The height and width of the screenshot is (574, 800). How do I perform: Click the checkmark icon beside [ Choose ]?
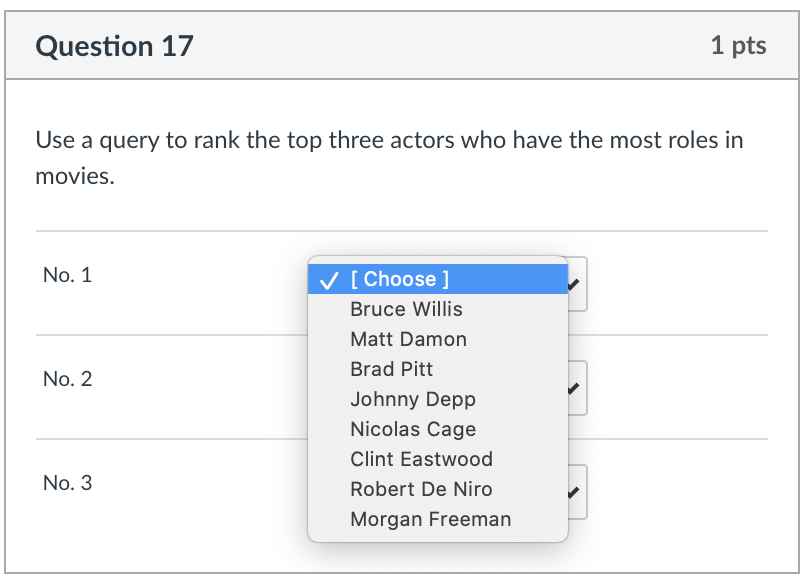327,280
